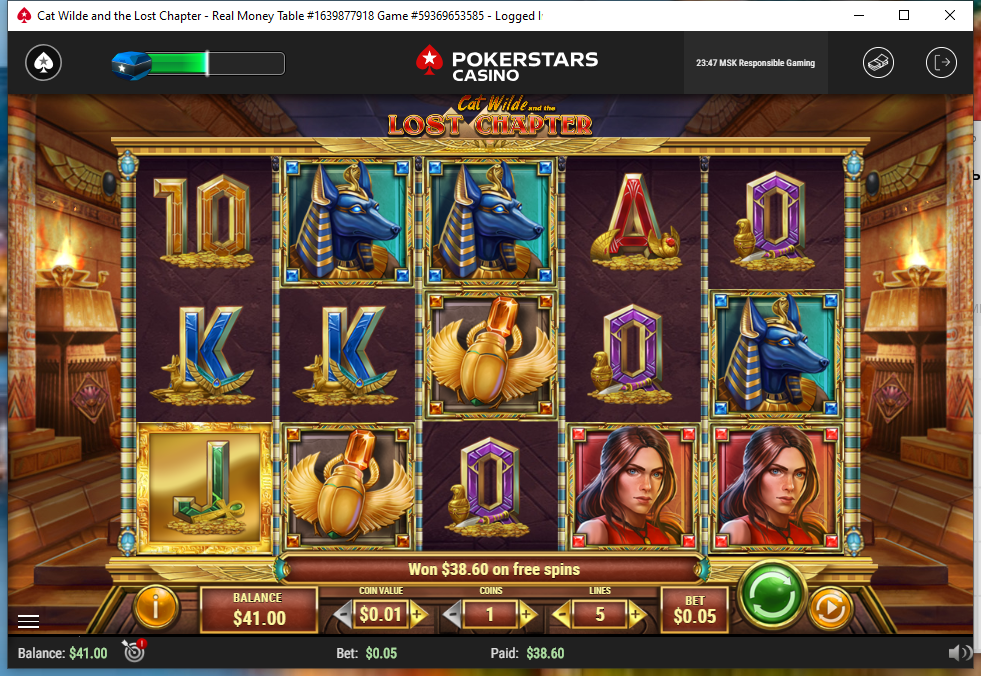Increase the number of coins
Image resolution: width=981 pixels, height=676 pixels.
pyautogui.click(x=527, y=615)
